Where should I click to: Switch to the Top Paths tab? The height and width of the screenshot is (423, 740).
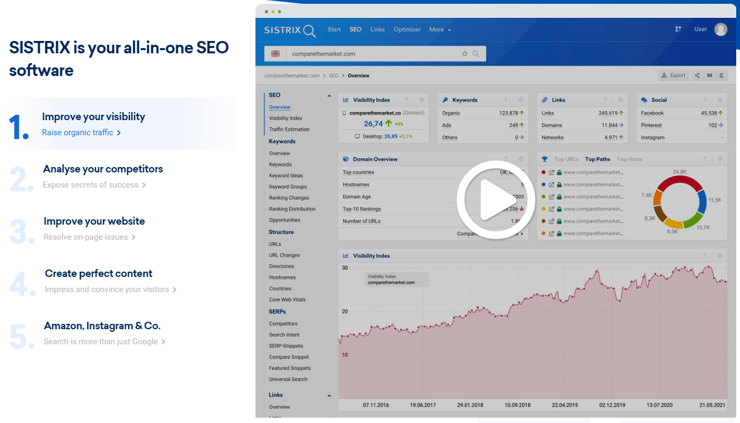pos(597,159)
